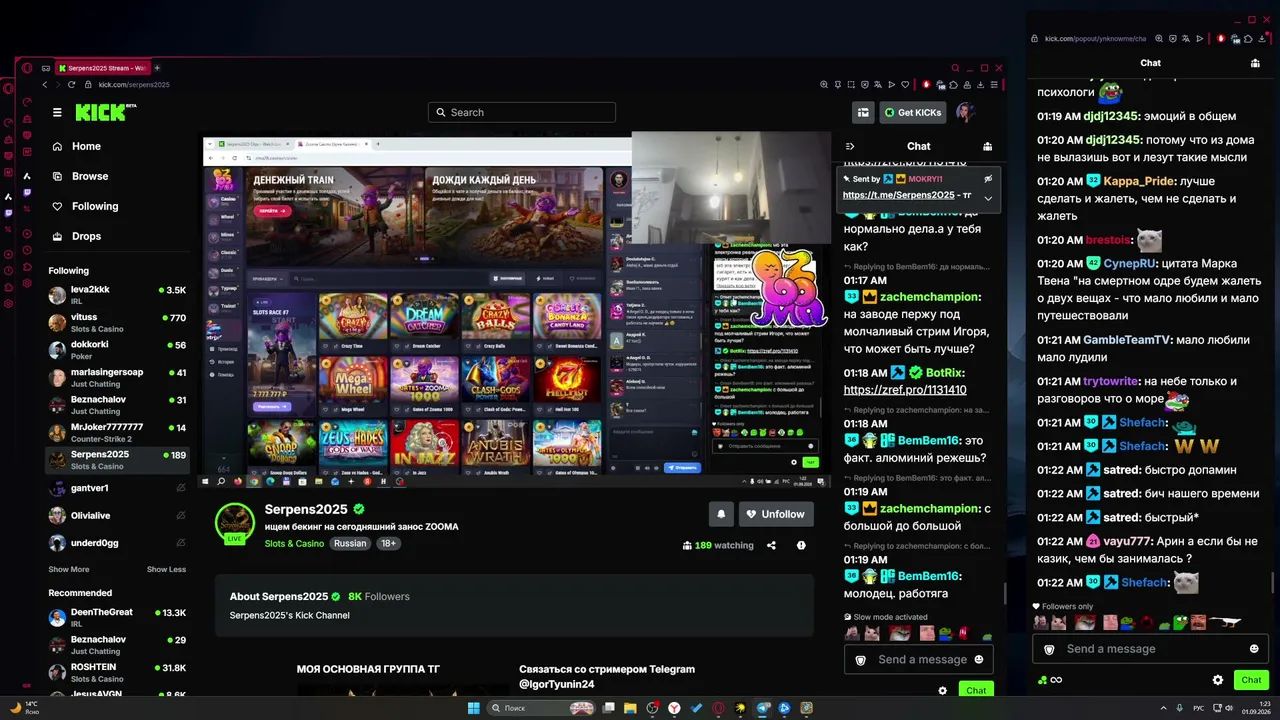Collapse following list with Show Less
This screenshot has width=1280, height=720.
pos(166,569)
